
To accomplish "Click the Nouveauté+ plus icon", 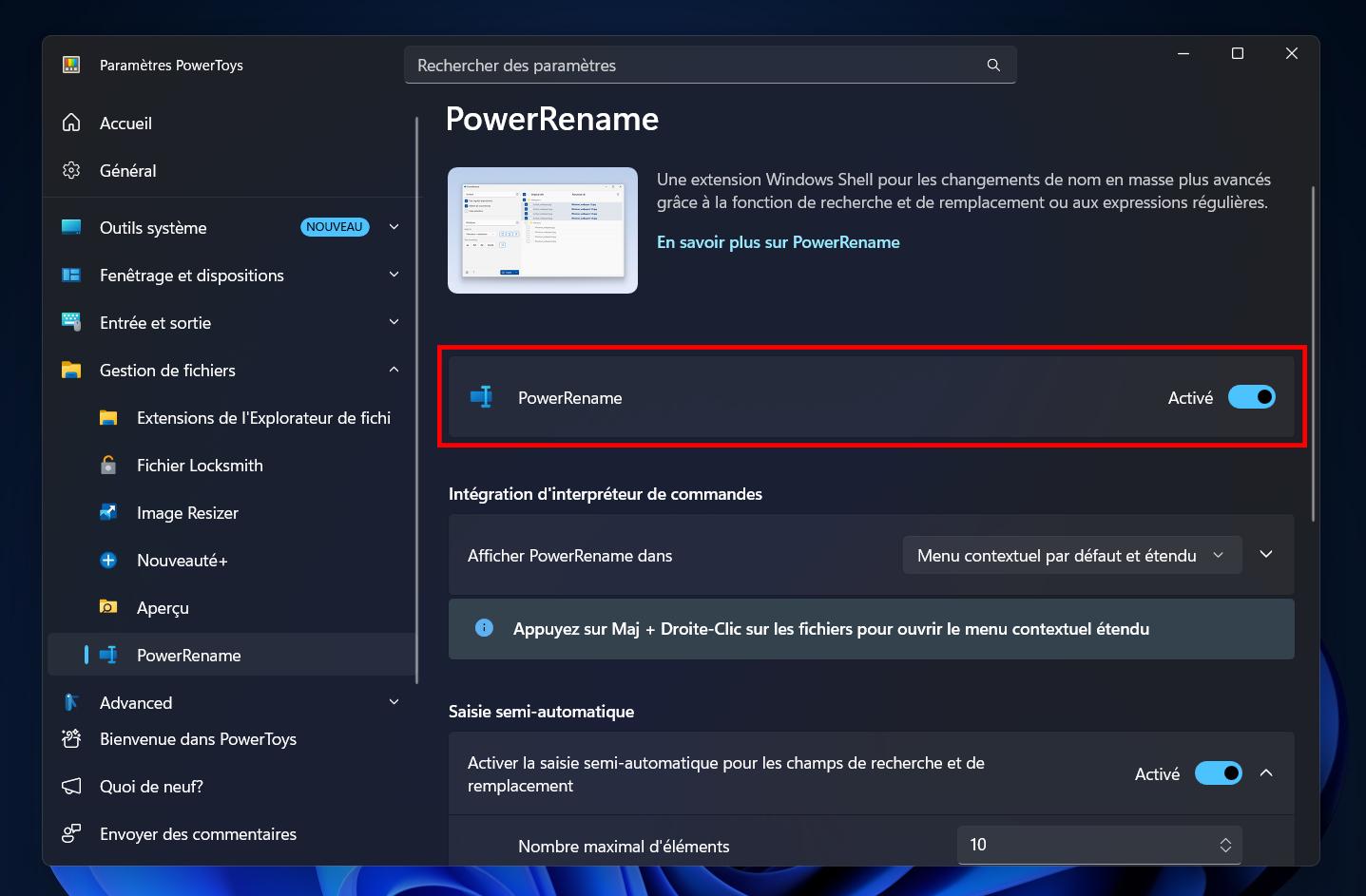I will click(x=108, y=560).
